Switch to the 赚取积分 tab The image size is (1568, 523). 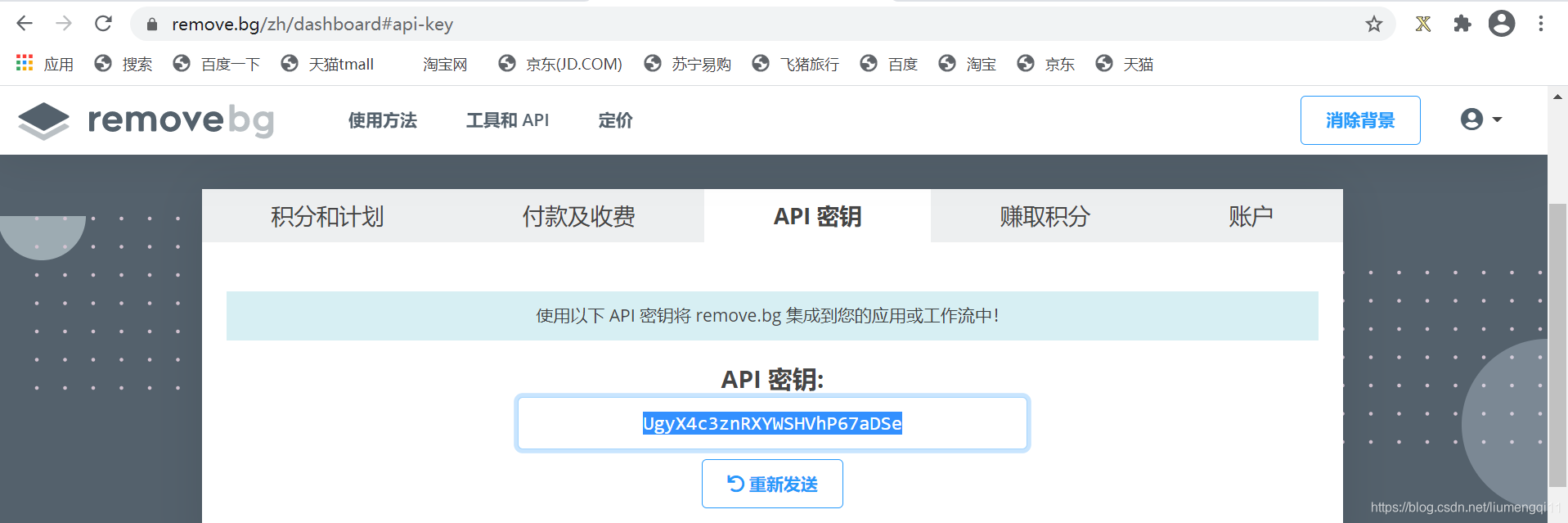point(1045,216)
